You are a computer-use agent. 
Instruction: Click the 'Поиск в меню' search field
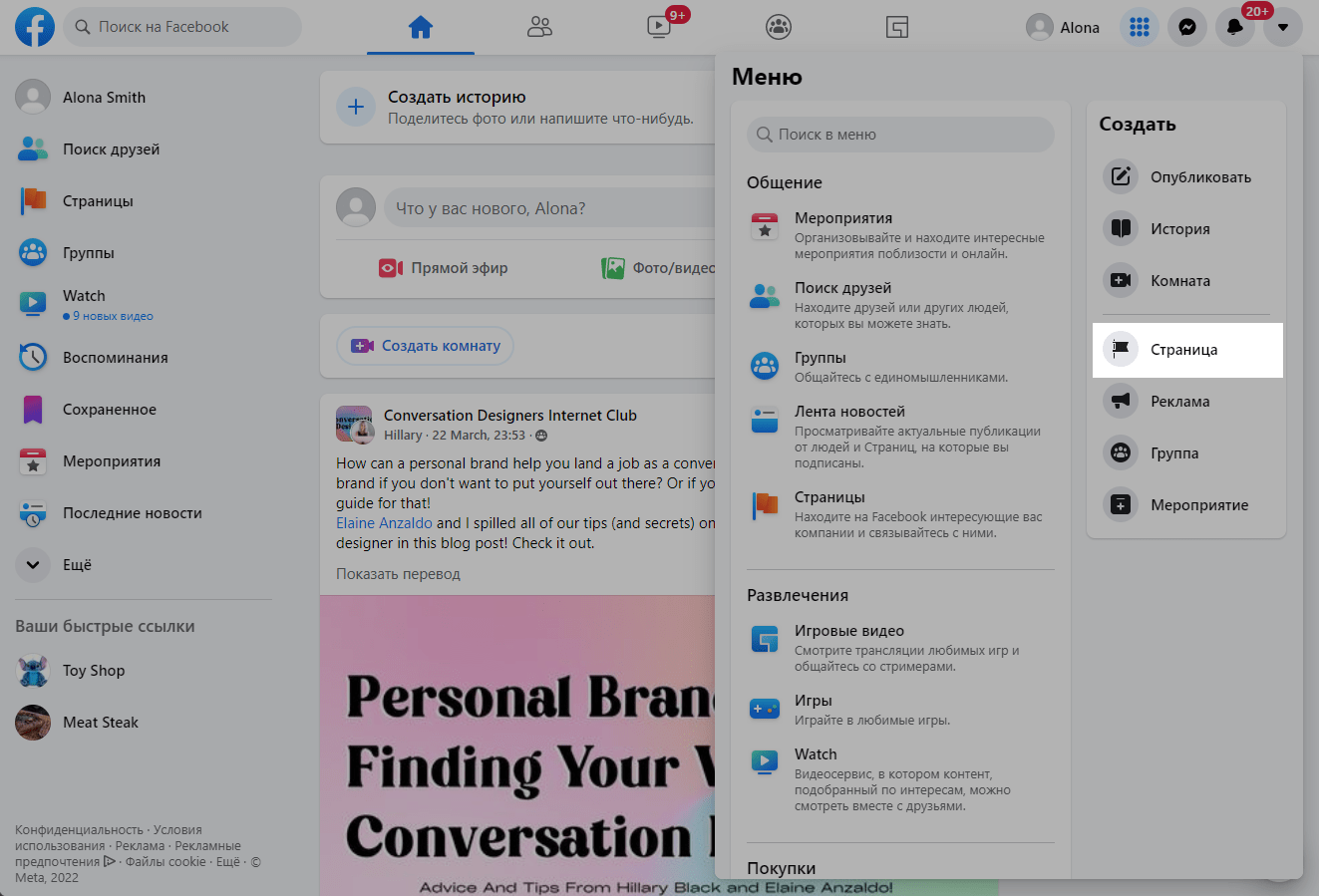point(899,135)
